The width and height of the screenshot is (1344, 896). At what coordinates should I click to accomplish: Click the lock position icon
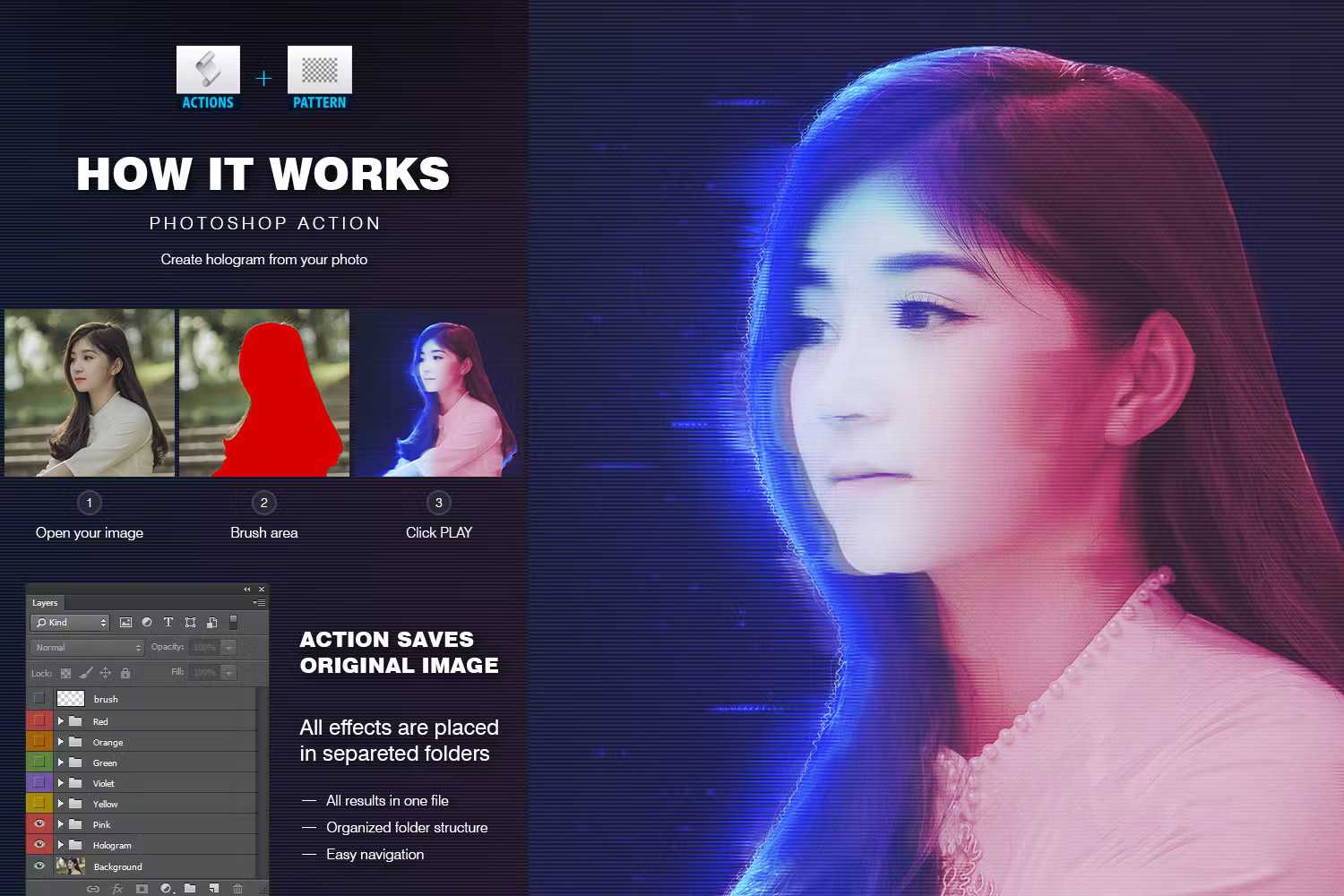click(x=105, y=673)
